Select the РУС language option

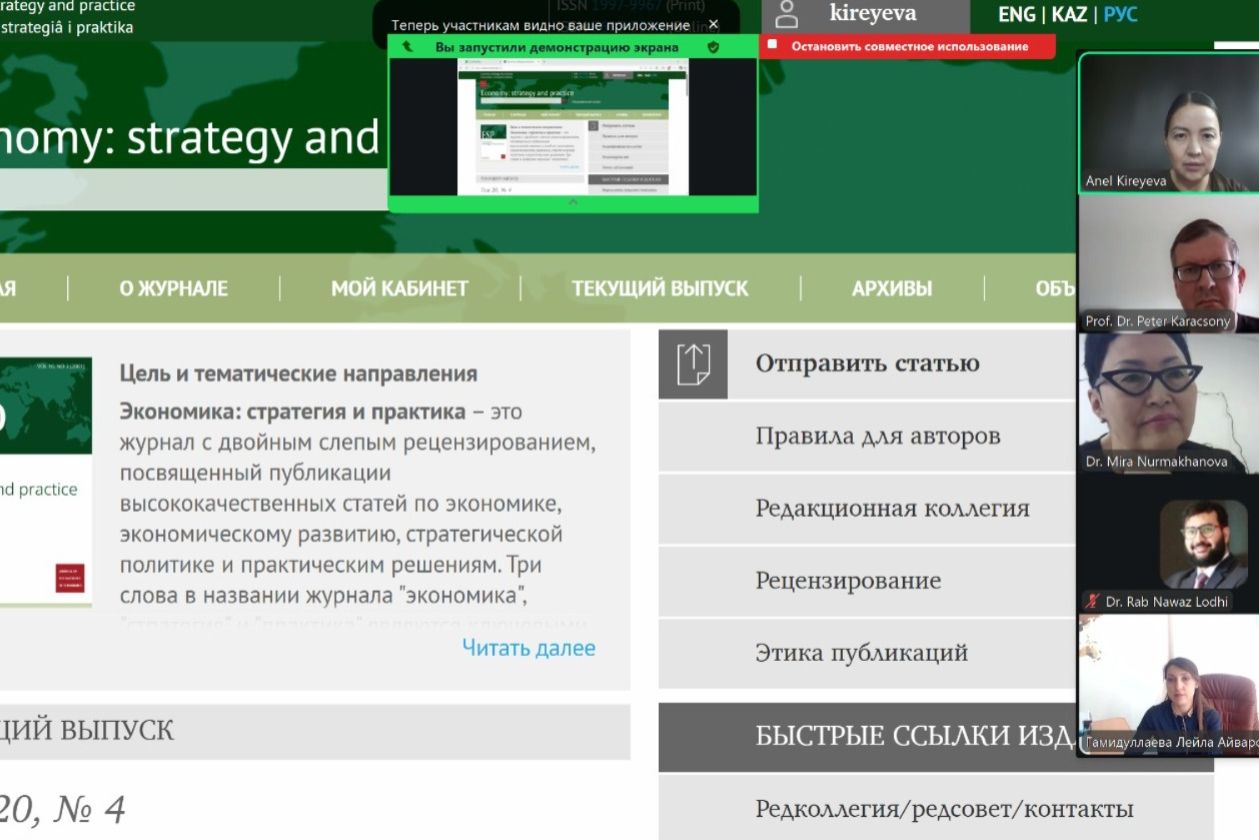(1121, 15)
